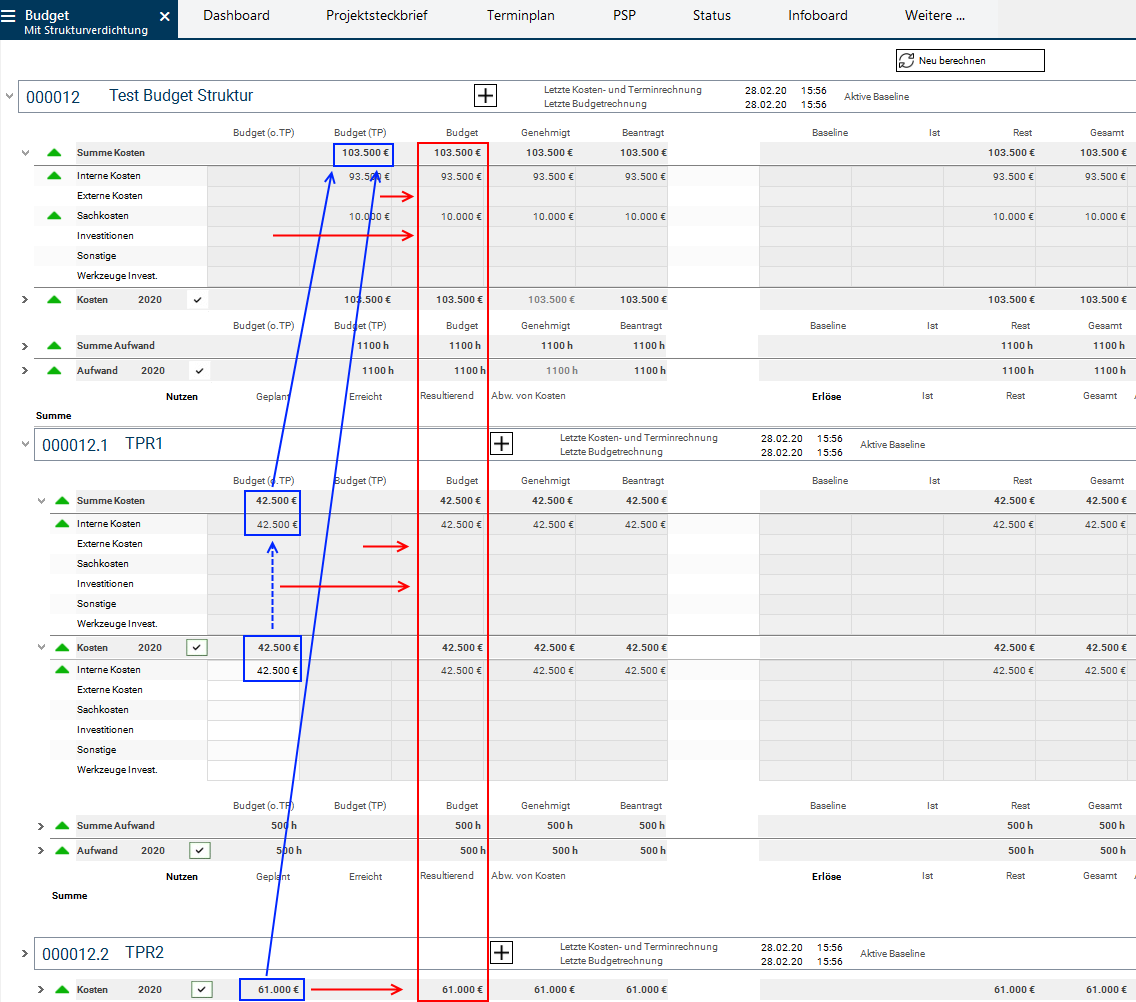Click the green triangle beside TPR2 Kosten 2020
Screen dimensions: 1136x1002
[62, 990]
